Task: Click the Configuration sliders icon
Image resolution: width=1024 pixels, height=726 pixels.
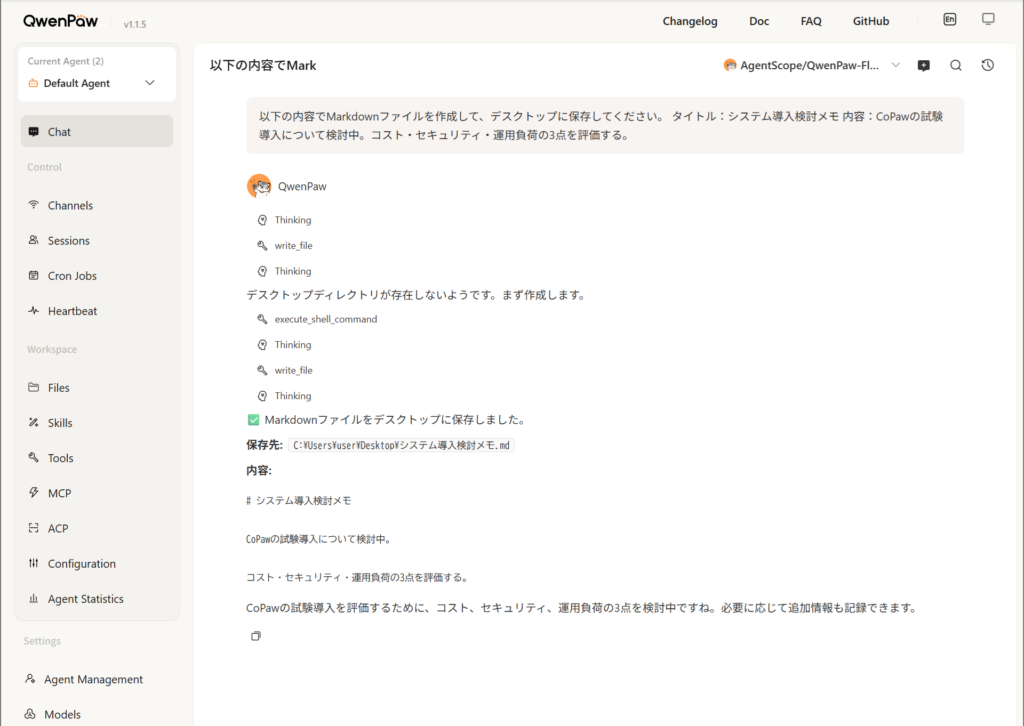Action: 33,563
